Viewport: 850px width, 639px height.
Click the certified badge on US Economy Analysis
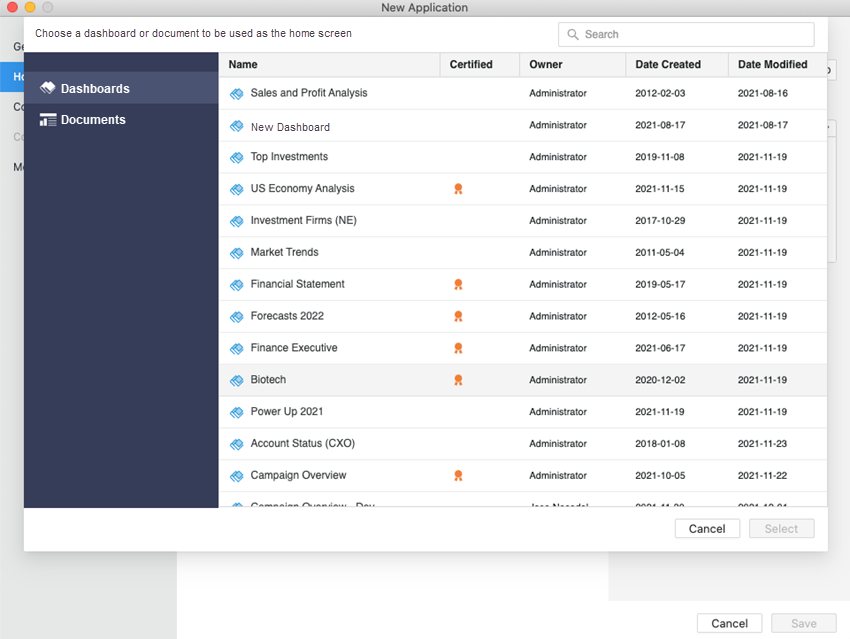pos(458,189)
